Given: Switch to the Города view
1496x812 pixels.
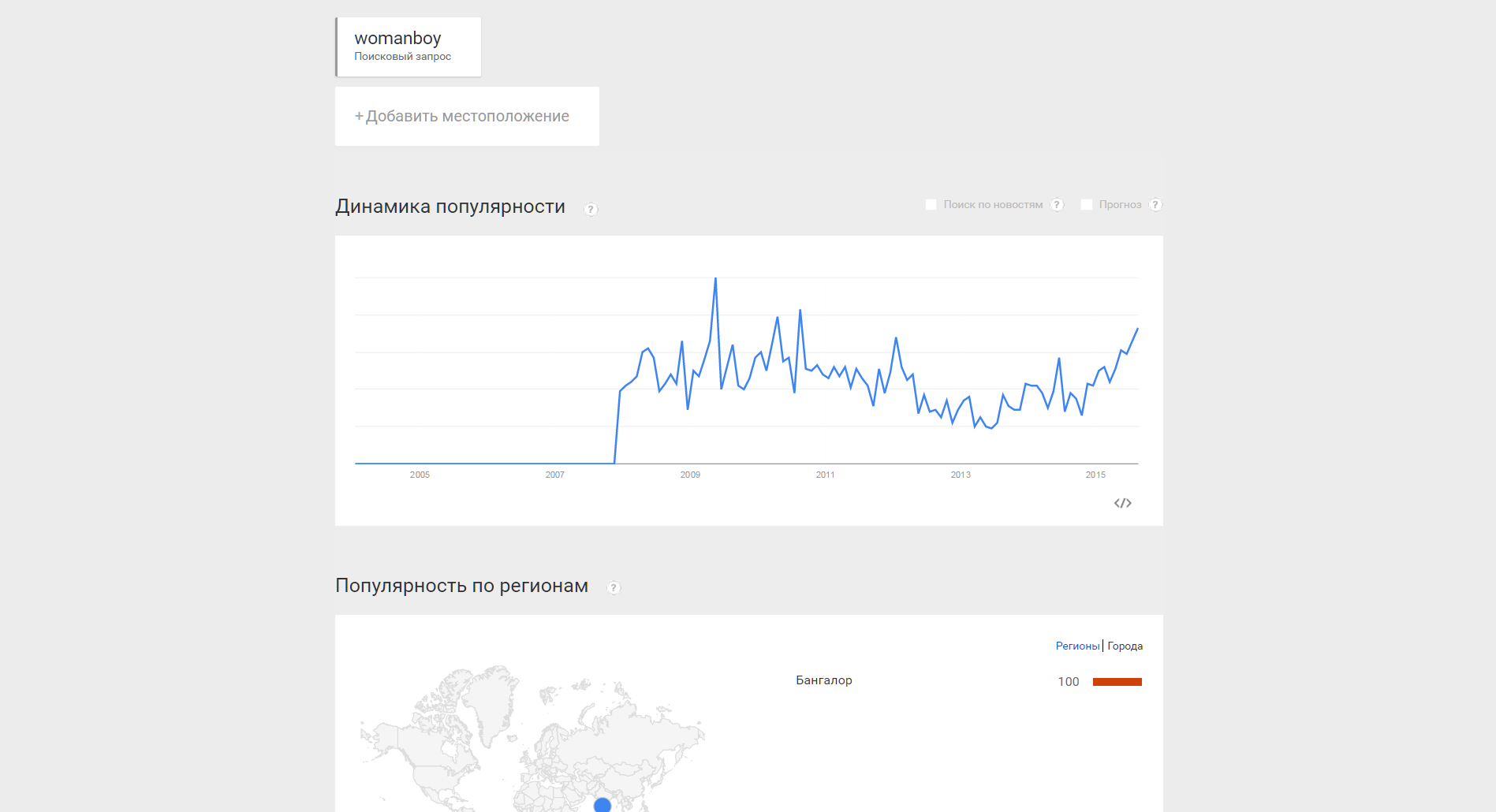Looking at the screenshot, I should [1125, 646].
